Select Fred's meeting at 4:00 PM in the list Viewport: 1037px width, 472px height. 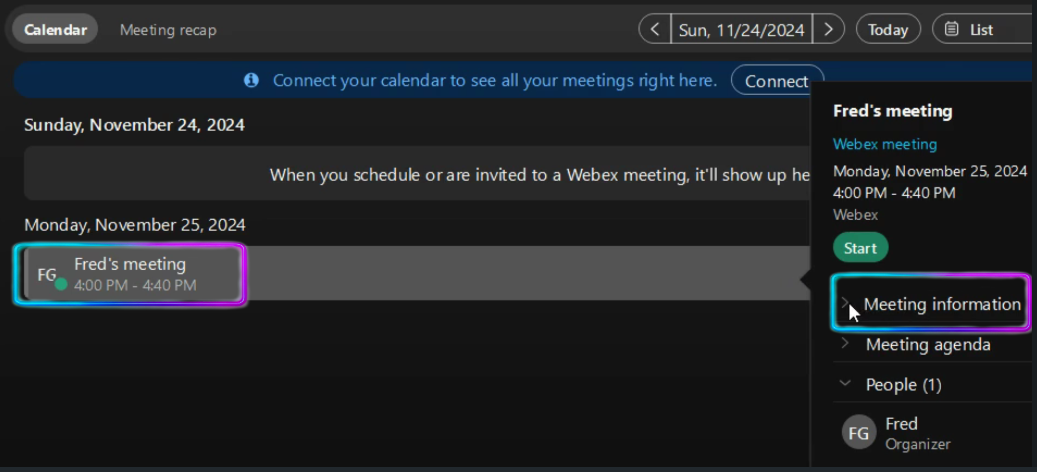[x=135, y=274]
